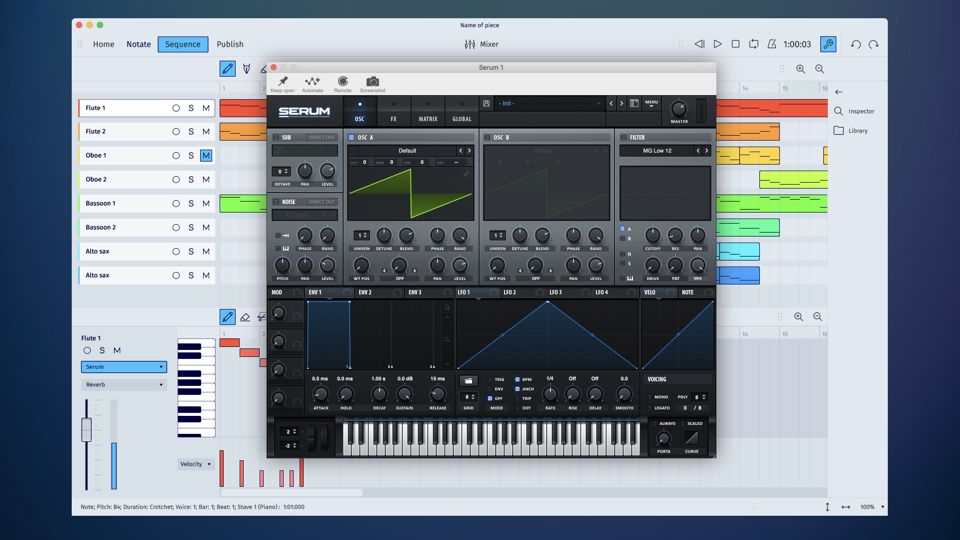The image size is (960, 540).
Task: Zoom in on the piano roll editor
Action: (798, 317)
